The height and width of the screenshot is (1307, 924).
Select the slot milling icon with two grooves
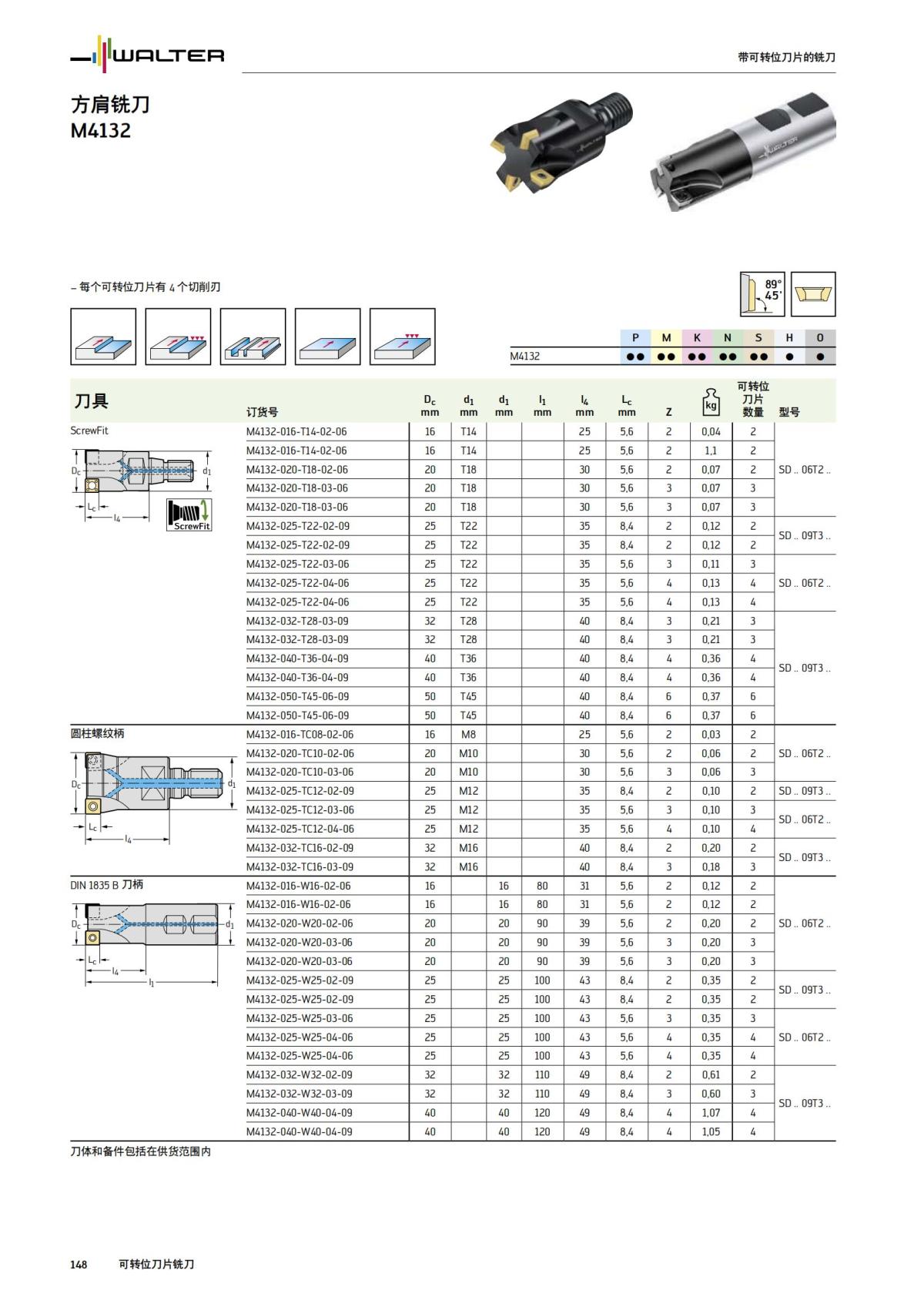(x=253, y=337)
